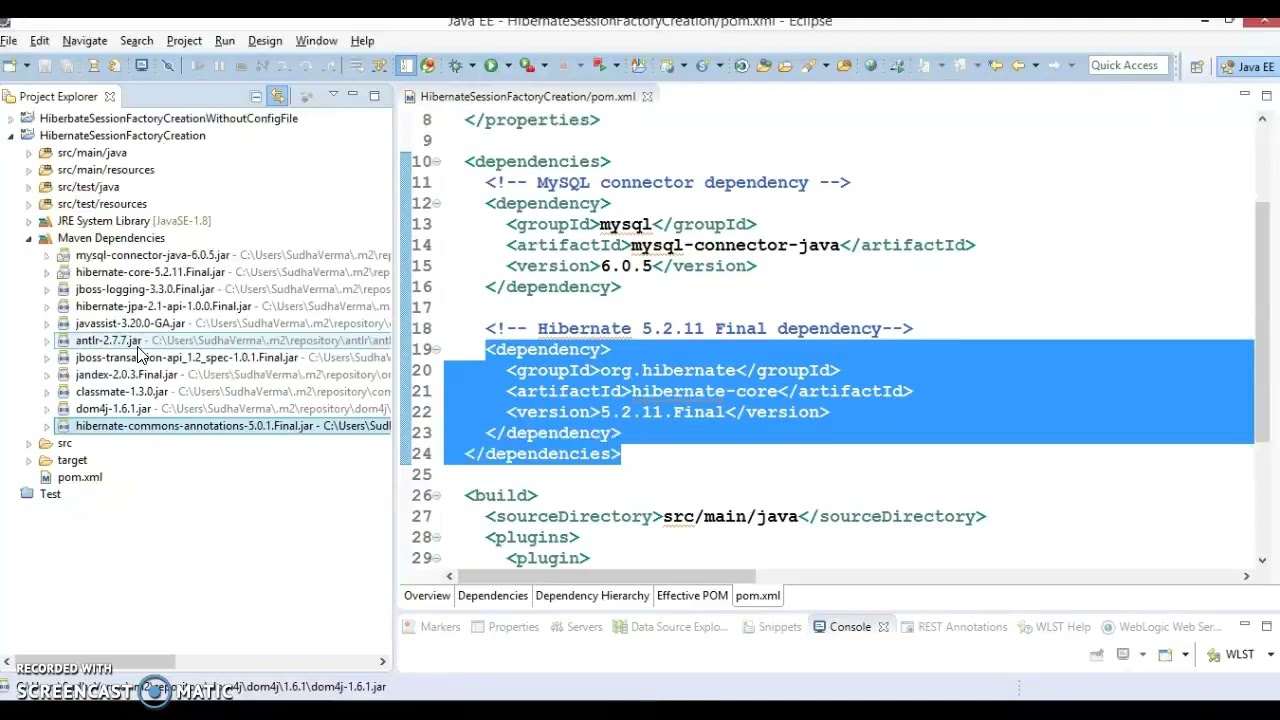This screenshot has width=1280, height=720.
Task: Click the Run Last Tool external tools icon
Action: (527, 66)
